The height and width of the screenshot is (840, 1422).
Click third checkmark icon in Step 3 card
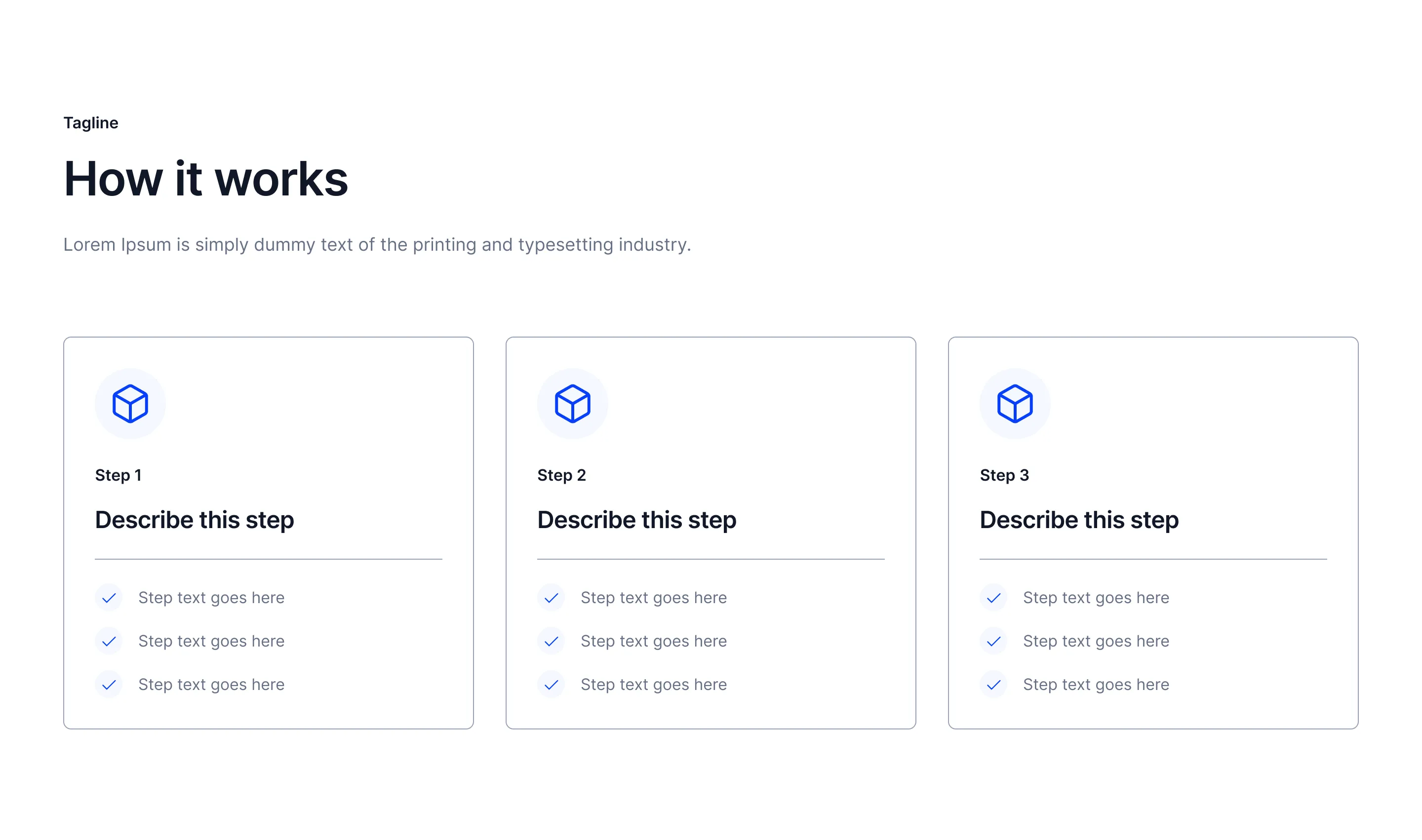coord(993,685)
